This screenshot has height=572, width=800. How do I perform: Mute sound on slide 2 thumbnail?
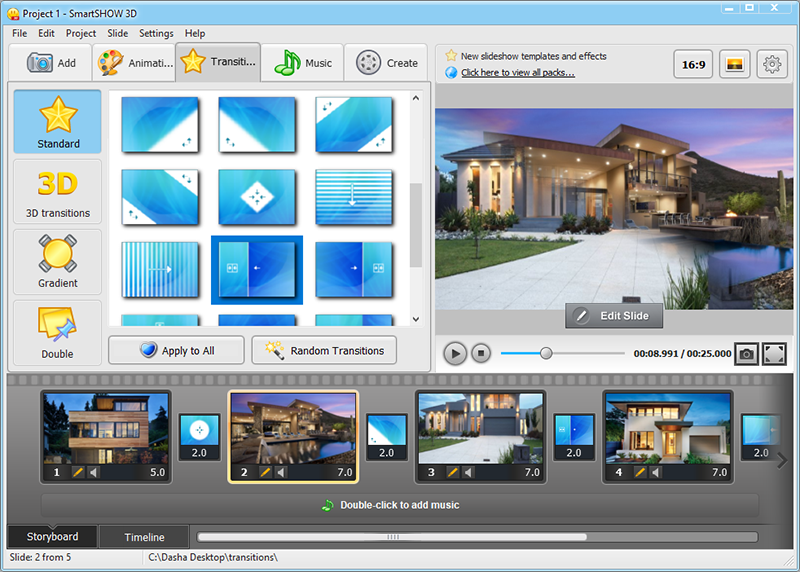click(281, 472)
